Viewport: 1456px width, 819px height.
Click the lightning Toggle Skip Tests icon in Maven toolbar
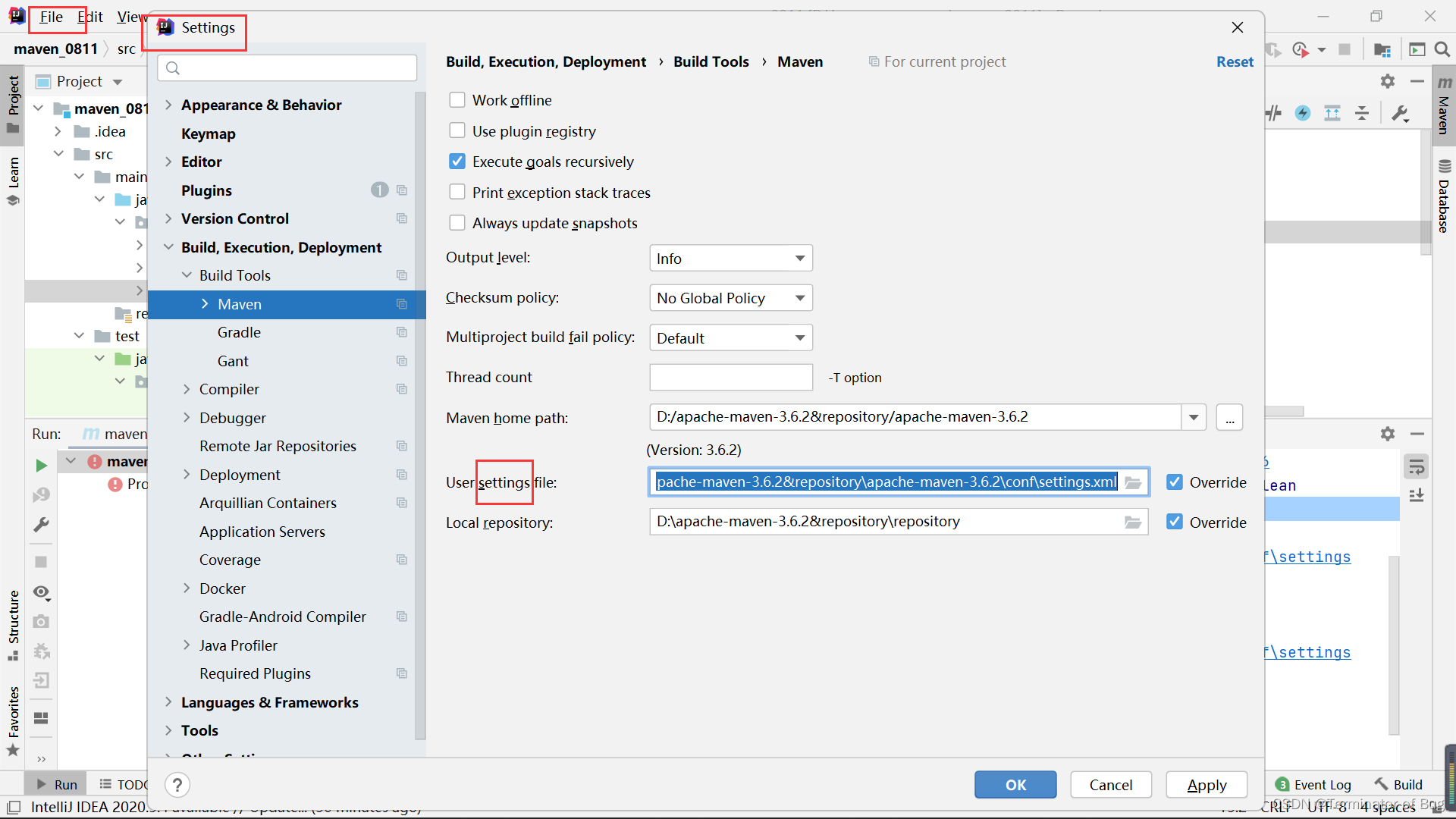1303,114
